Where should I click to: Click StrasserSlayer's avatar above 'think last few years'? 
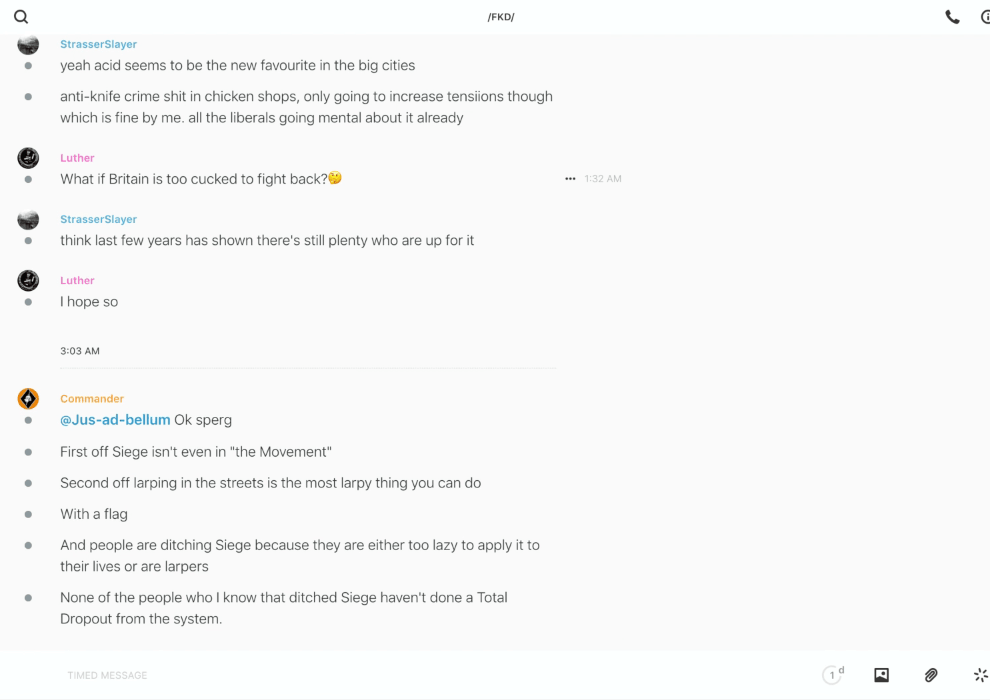click(28, 220)
